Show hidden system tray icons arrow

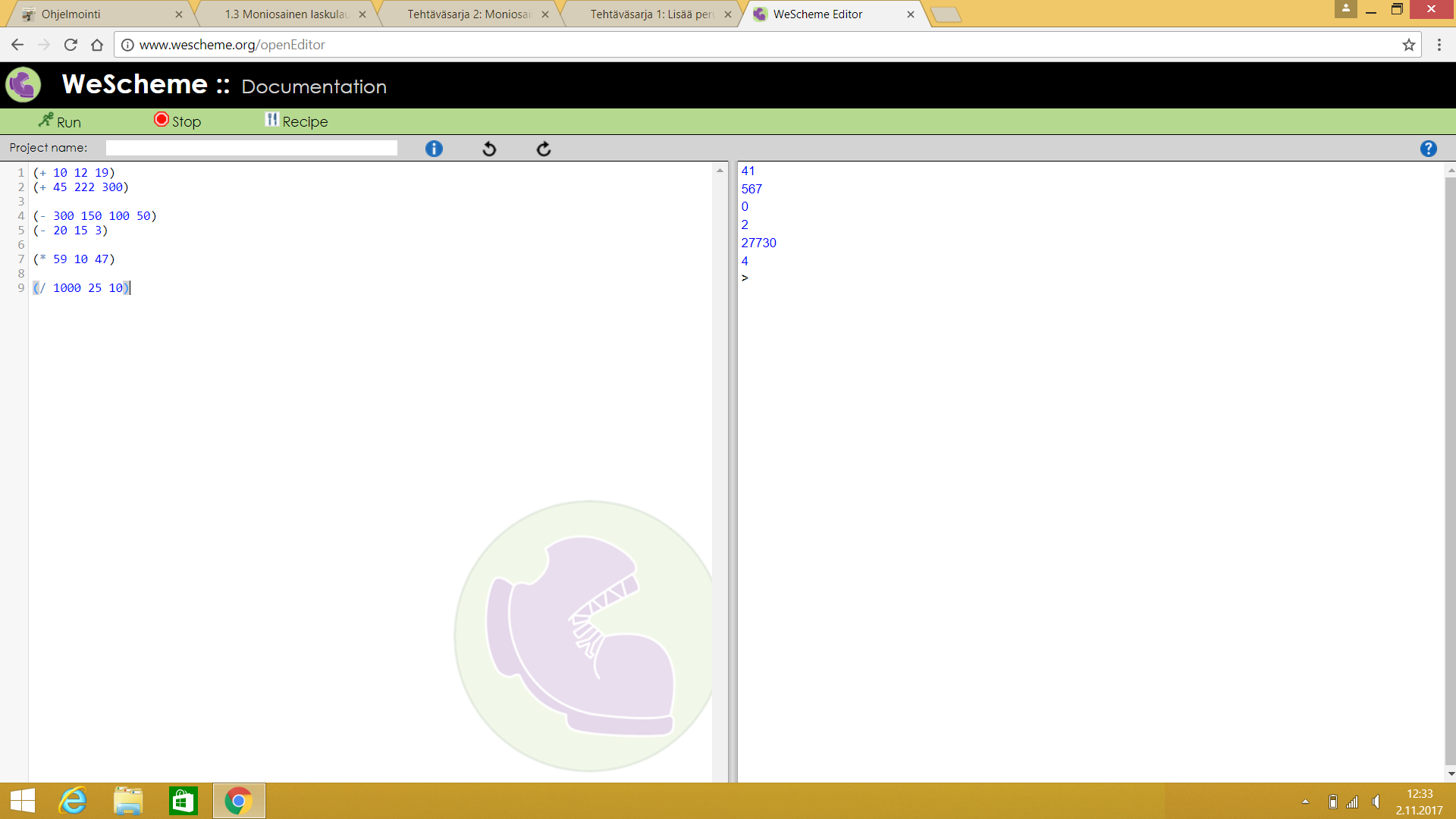[x=1305, y=802]
